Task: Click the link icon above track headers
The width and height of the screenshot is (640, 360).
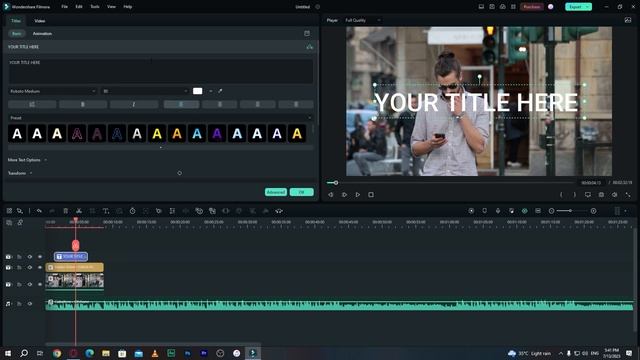Action: pyautogui.click(x=20, y=222)
